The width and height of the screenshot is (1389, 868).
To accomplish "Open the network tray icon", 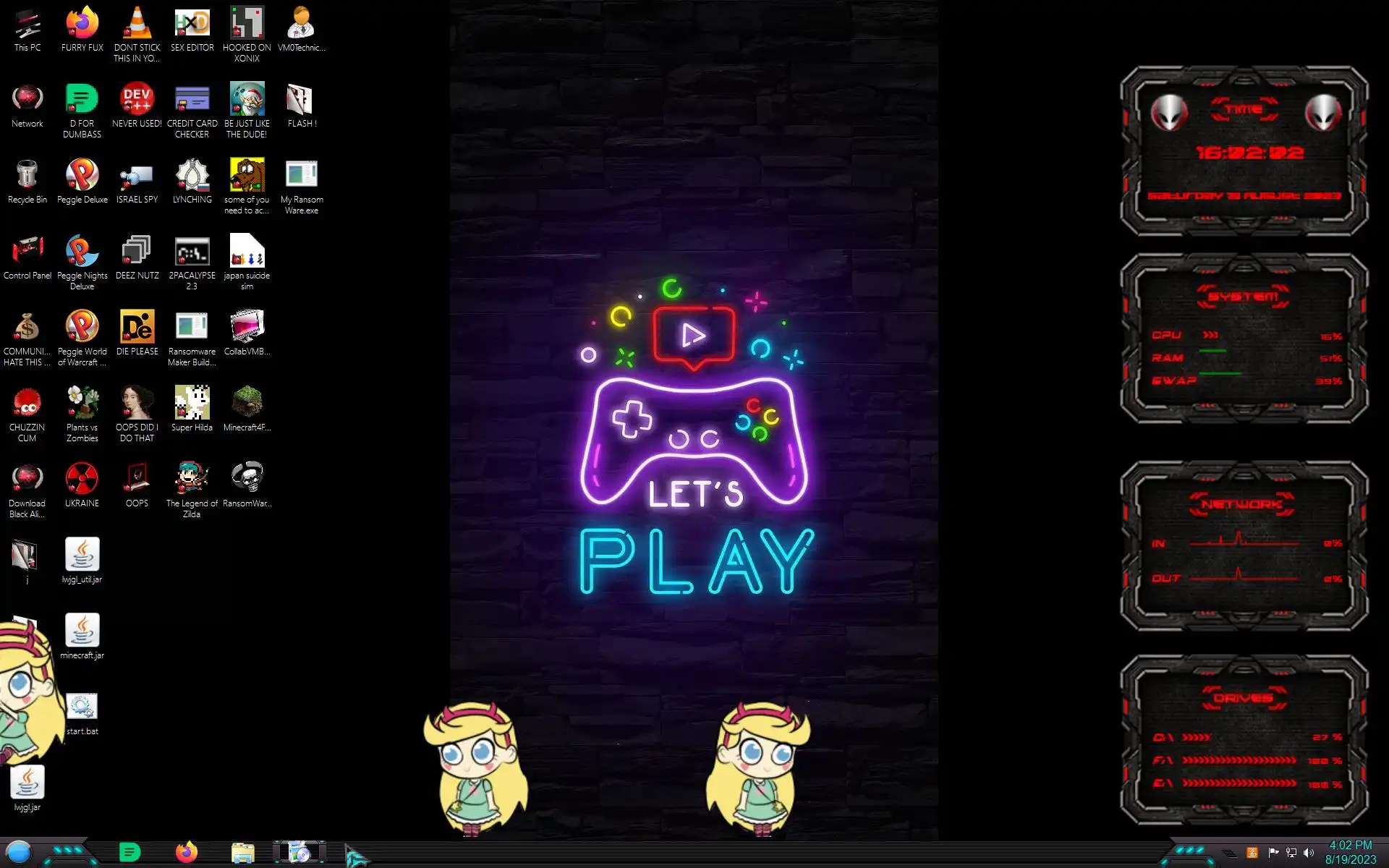I will pyautogui.click(x=1291, y=853).
